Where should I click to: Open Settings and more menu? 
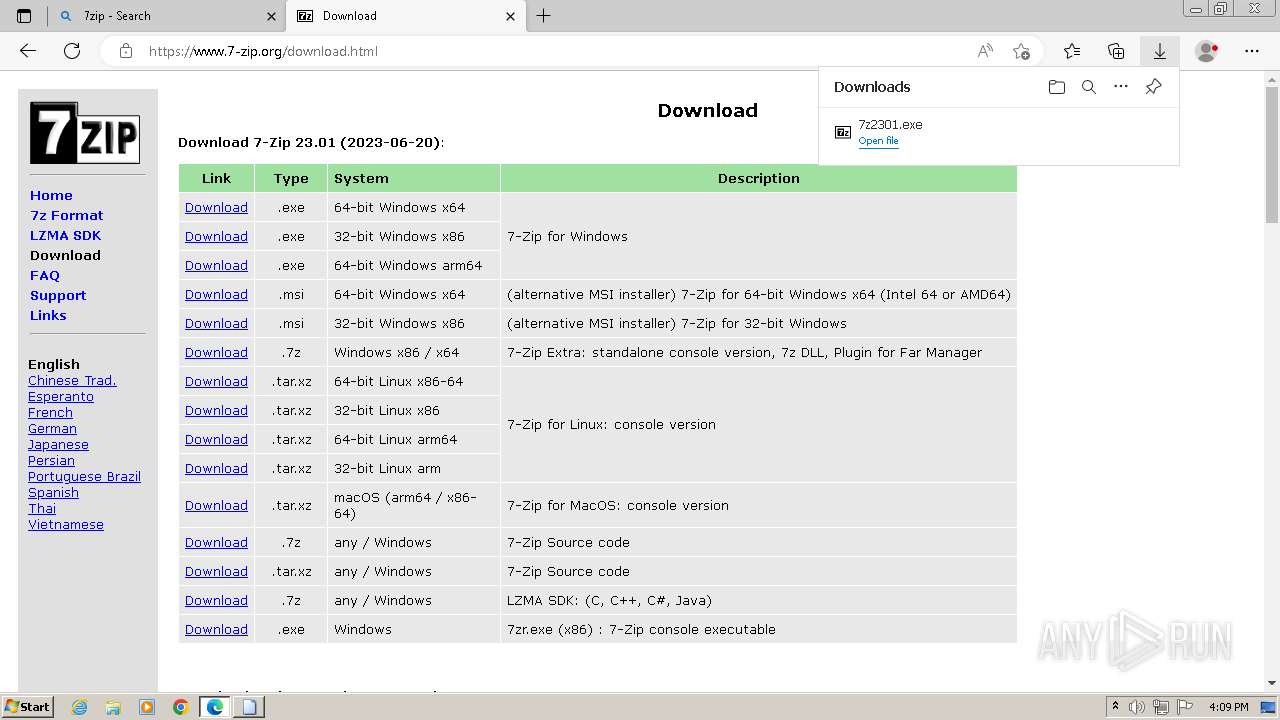point(1252,51)
